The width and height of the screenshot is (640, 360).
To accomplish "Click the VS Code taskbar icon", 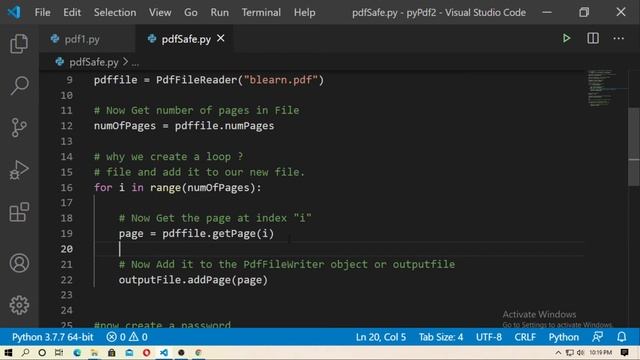I will pos(164,352).
